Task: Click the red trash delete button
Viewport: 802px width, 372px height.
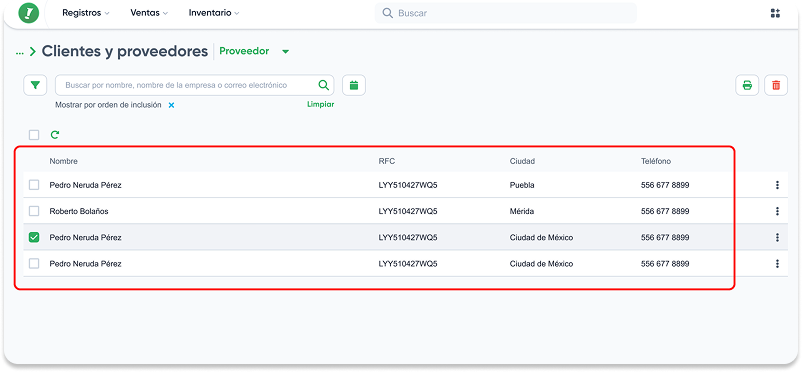Action: 776,85
